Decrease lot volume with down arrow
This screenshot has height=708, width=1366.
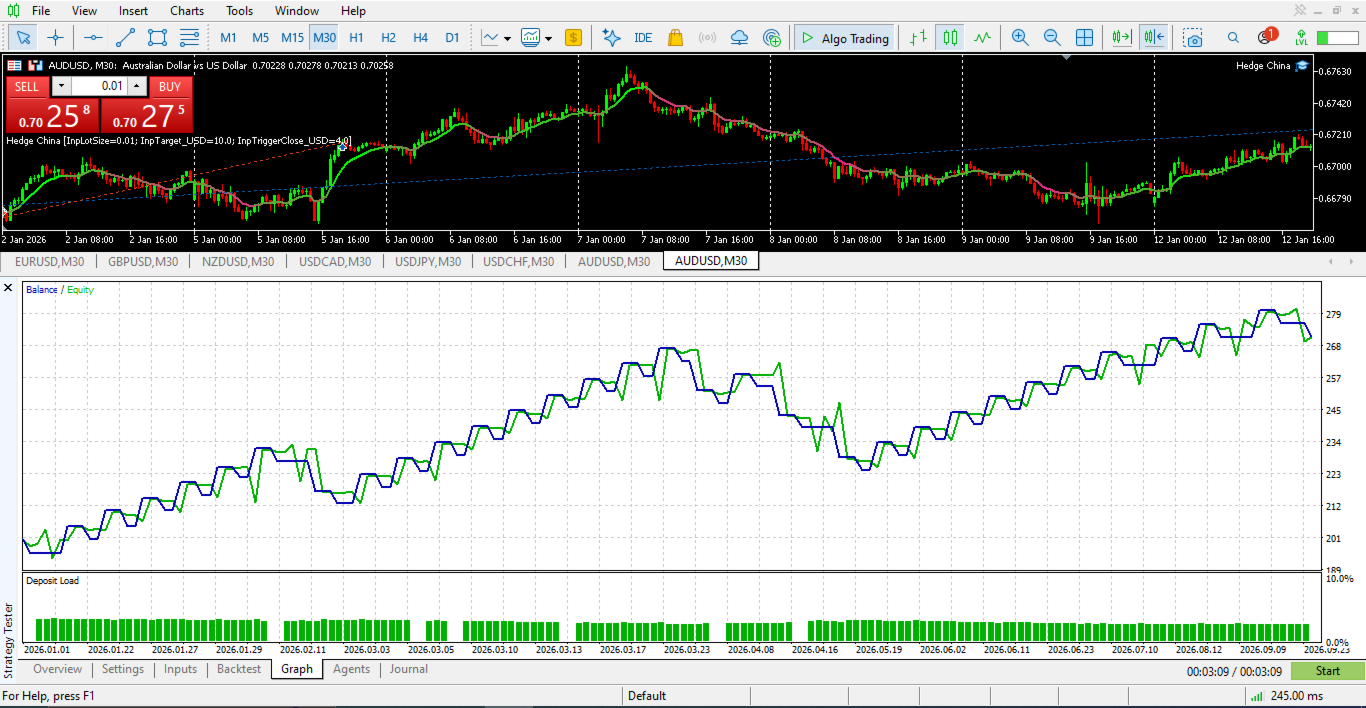pos(60,86)
